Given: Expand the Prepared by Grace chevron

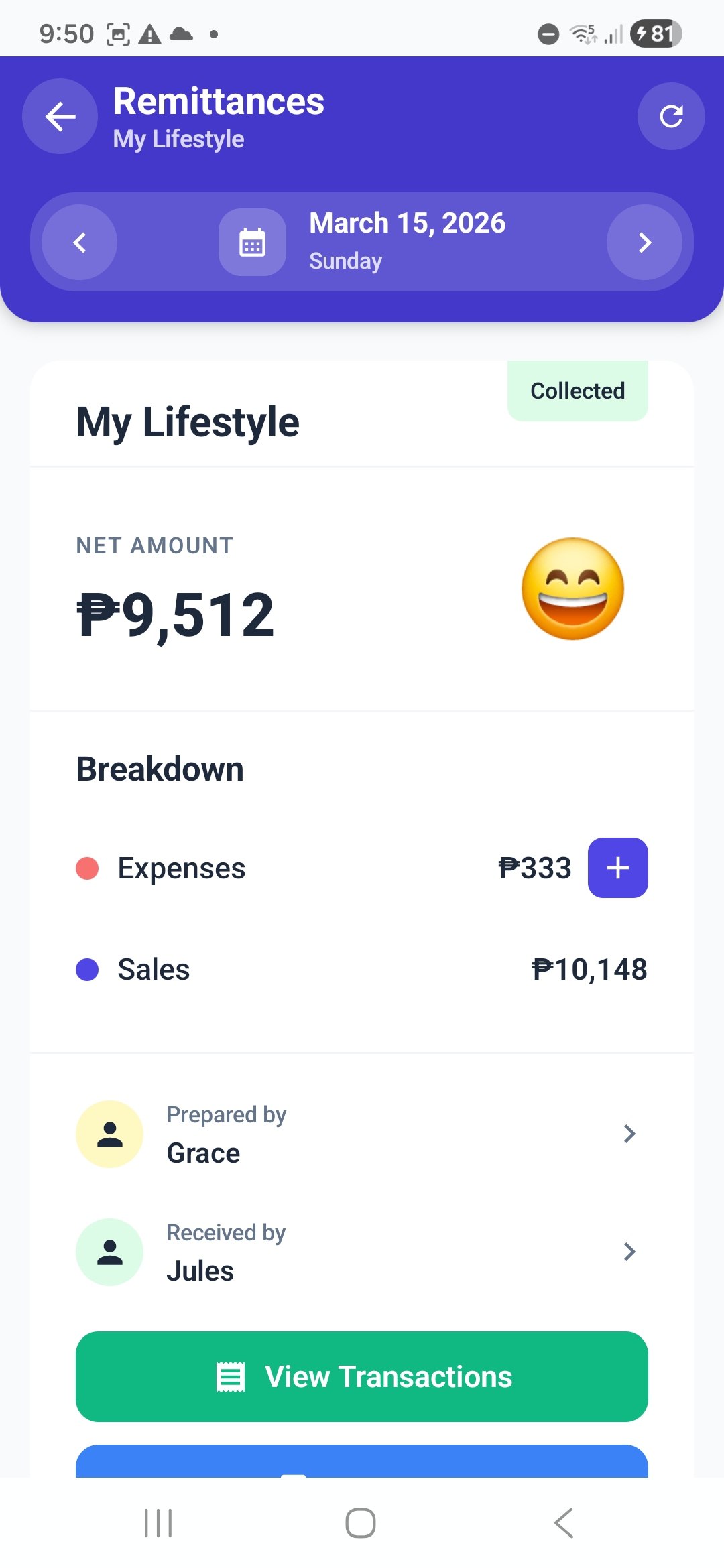Looking at the screenshot, I should coord(629,1134).
